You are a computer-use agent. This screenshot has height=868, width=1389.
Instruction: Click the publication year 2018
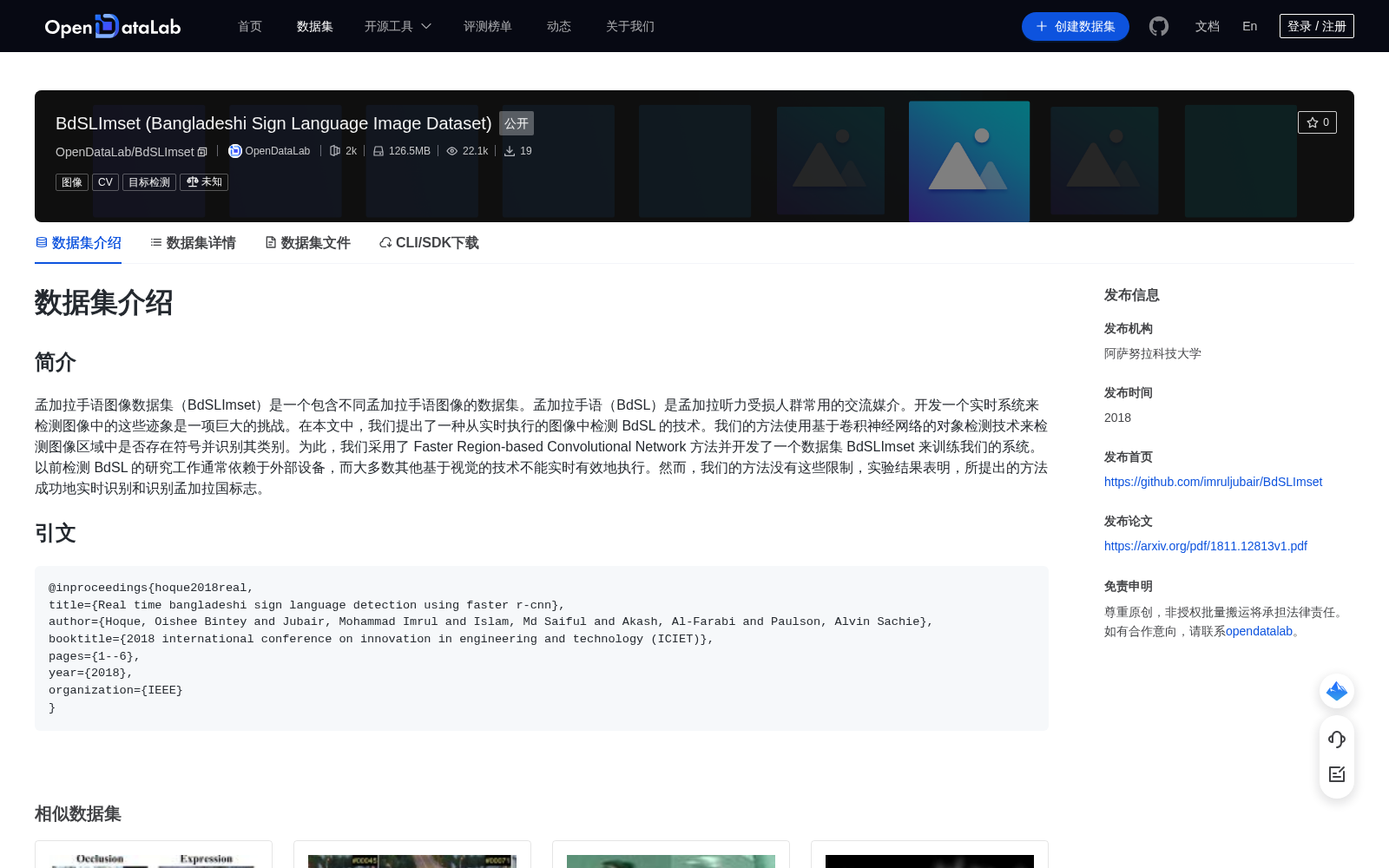(x=1117, y=418)
